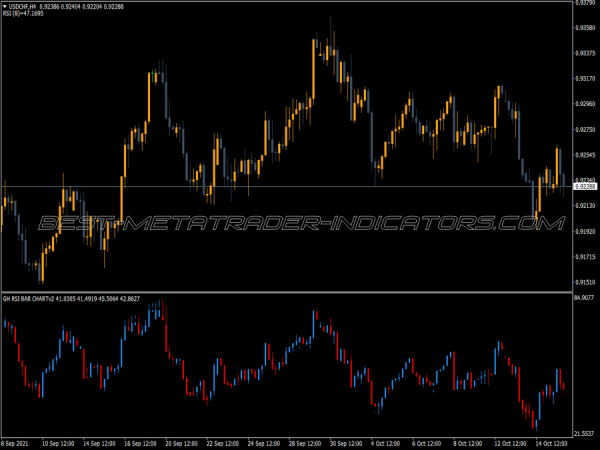Click the 8 Sep 2021 date label
The width and height of the screenshot is (600, 450).
click(x=15, y=443)
